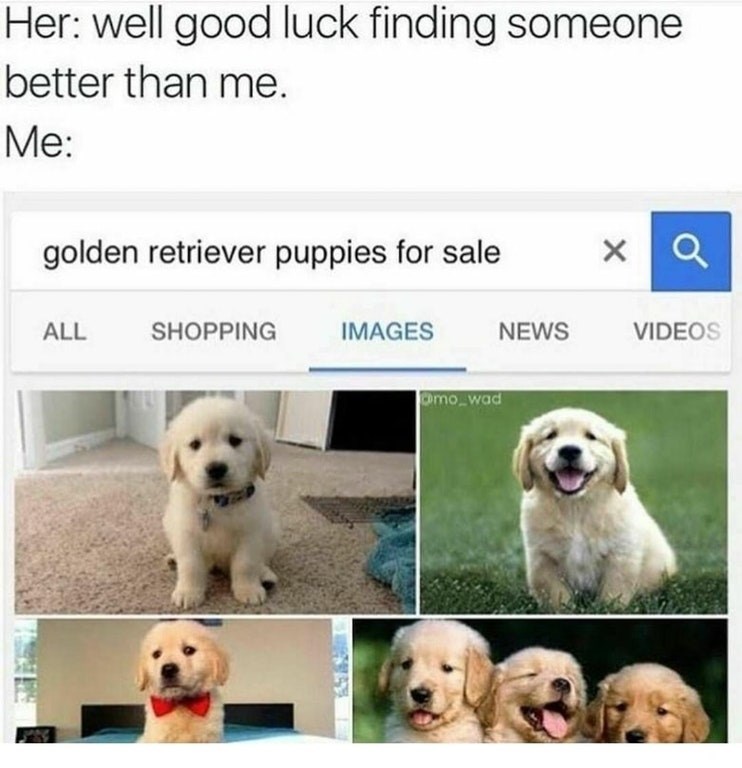Click the collar tag on the carpet puppy
The height and width of the screenshot is (768, 742).
206,520
